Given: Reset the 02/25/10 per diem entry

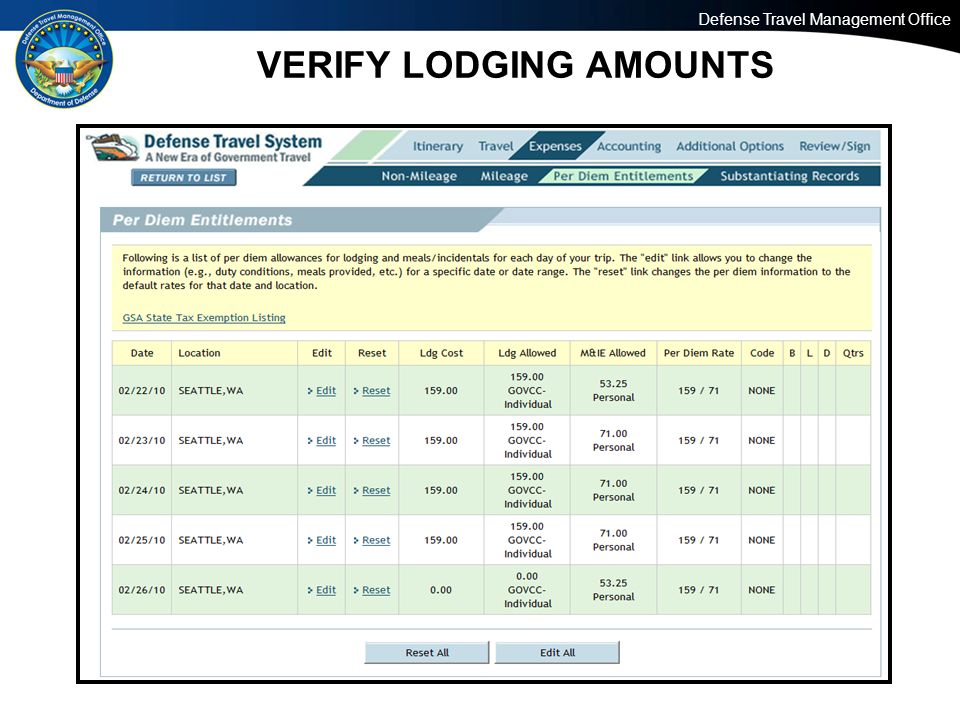Looking at the screenshot, I should point(376,540).
